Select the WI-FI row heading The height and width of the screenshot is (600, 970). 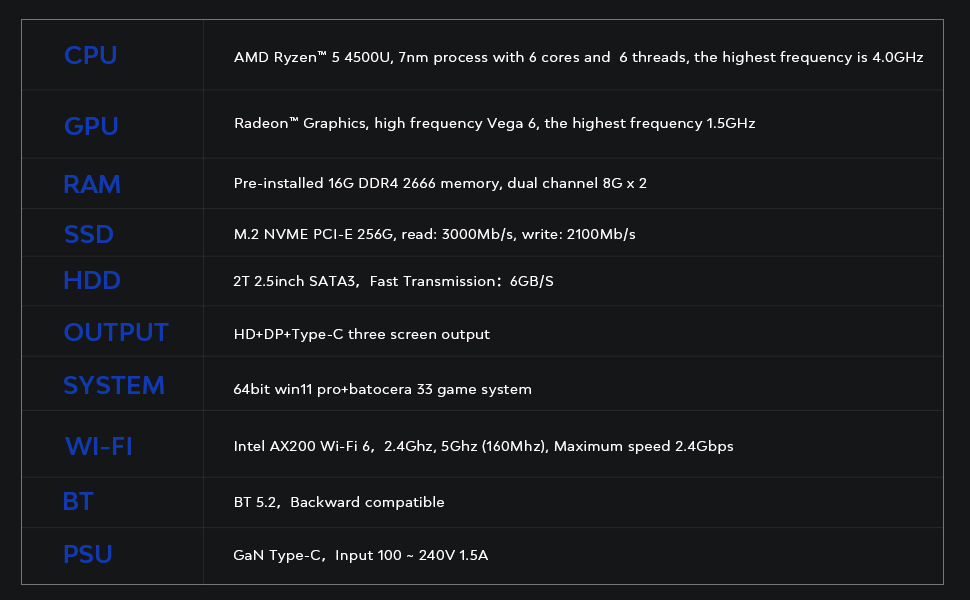98,446
